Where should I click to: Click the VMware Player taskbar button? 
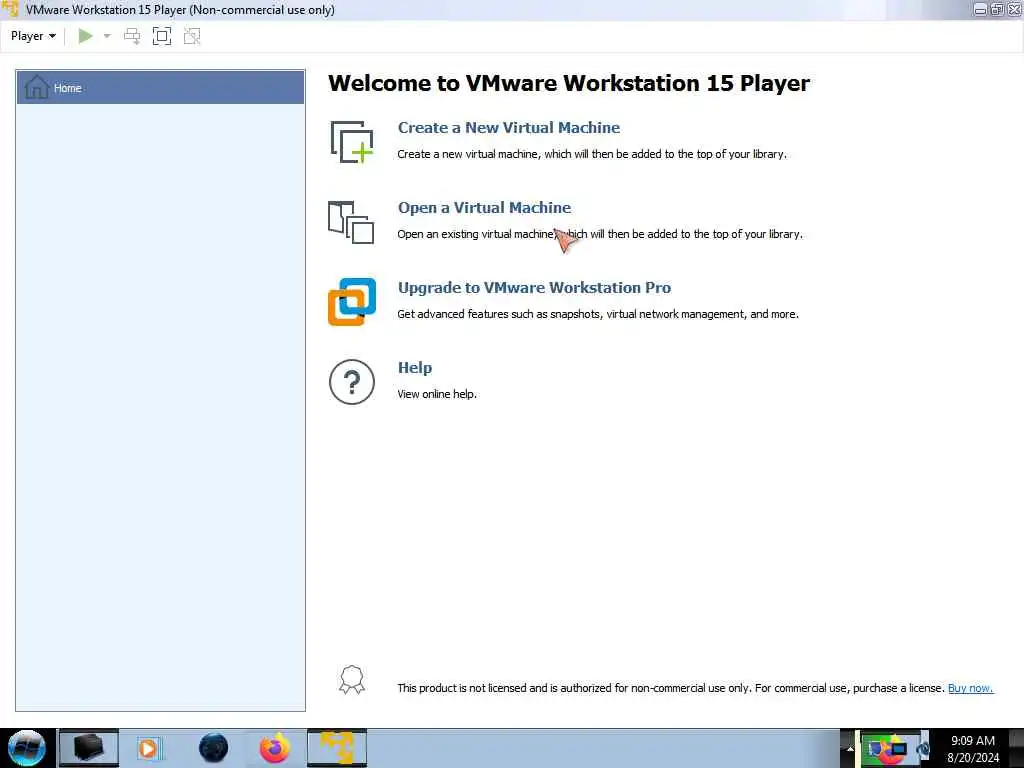pyautogui.click(x=337, y=748)
